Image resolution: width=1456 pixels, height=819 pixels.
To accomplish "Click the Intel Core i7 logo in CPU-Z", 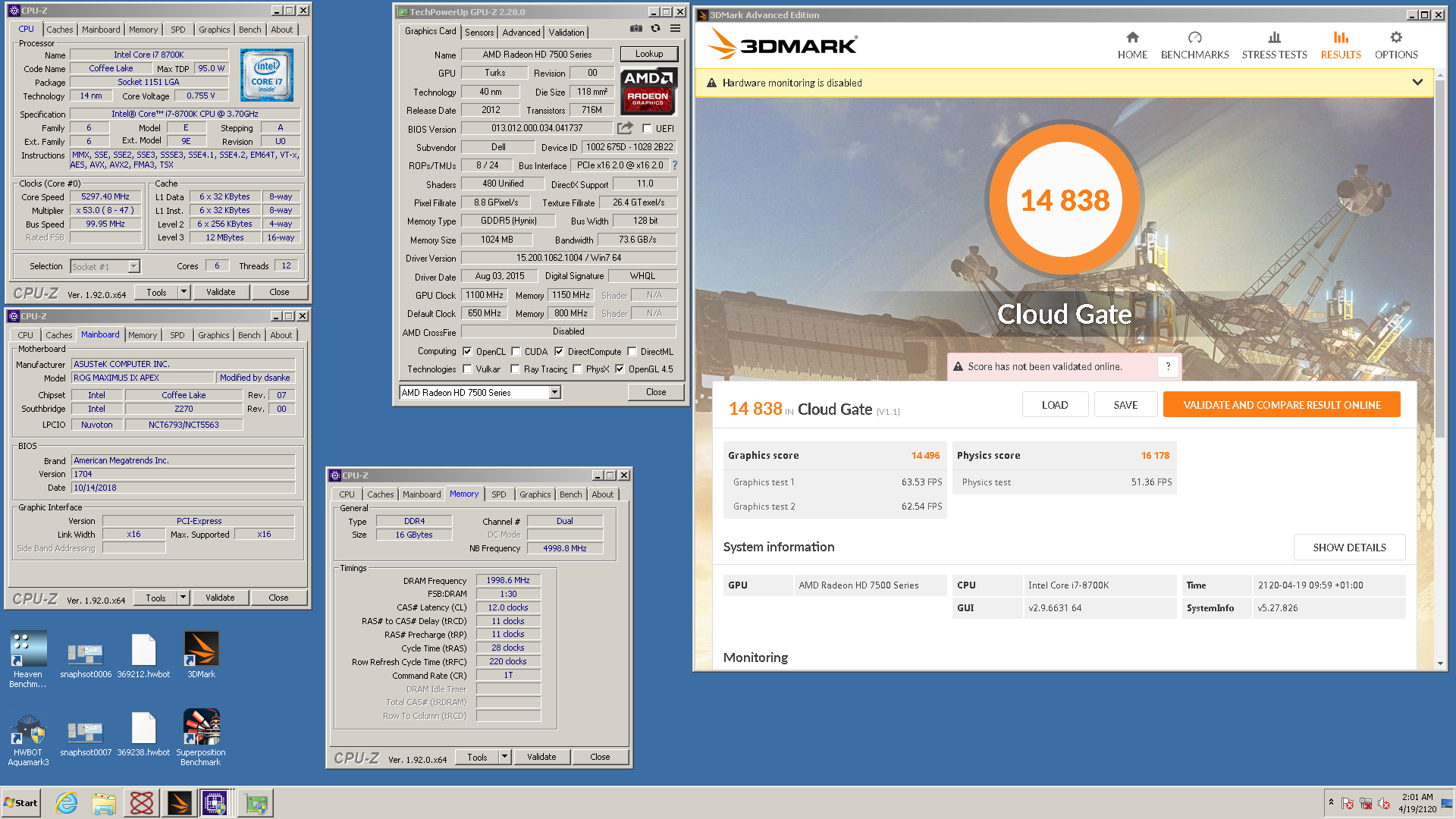I will tap(267, 75).
